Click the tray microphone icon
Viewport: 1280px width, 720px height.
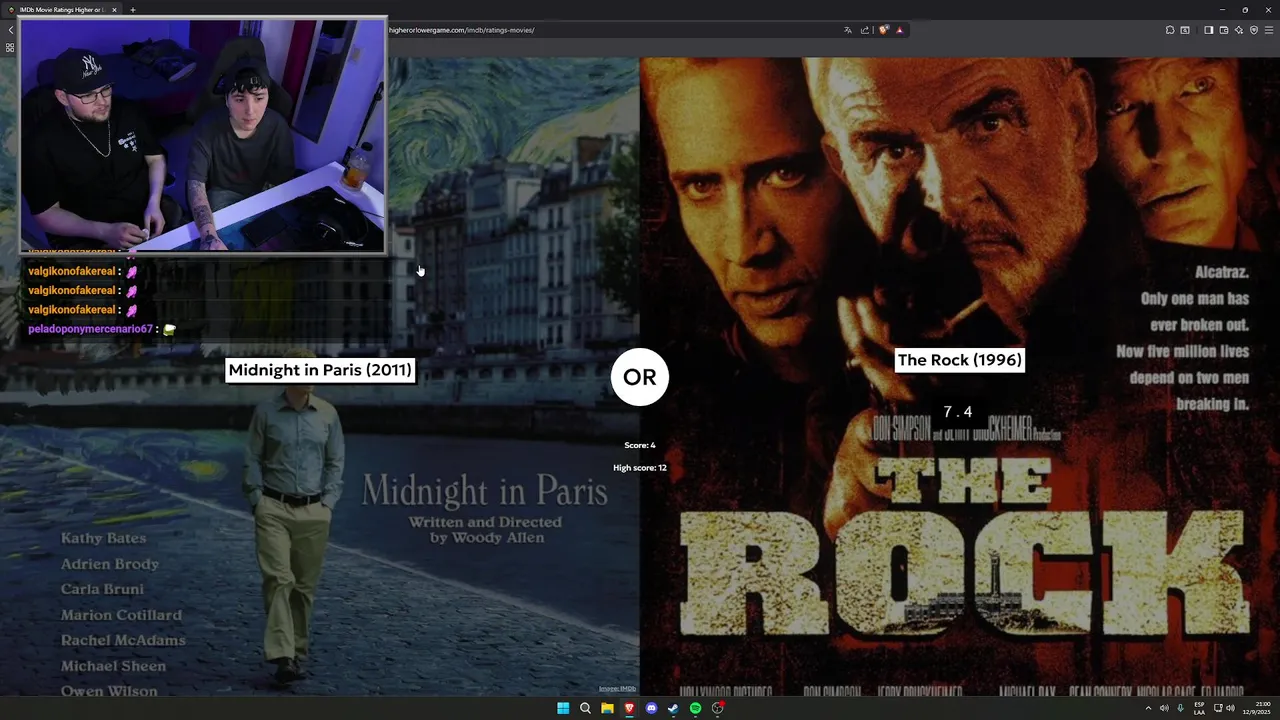click(x=1180, y=708)
